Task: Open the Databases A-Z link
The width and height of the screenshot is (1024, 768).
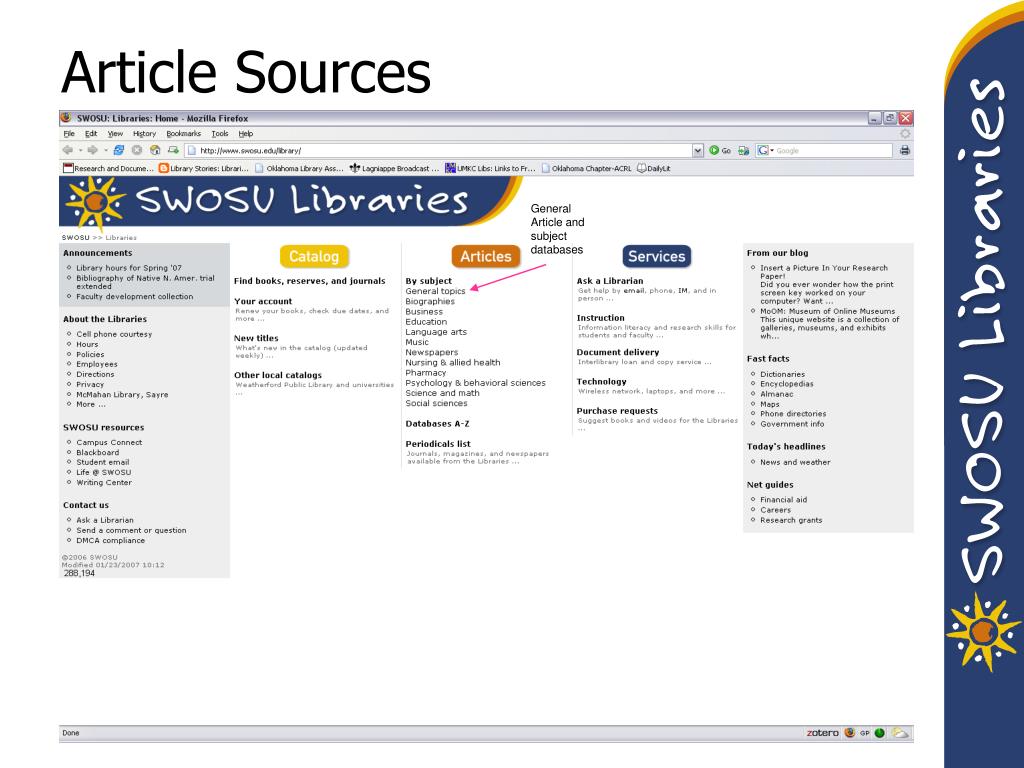Action: coord(438,424)
